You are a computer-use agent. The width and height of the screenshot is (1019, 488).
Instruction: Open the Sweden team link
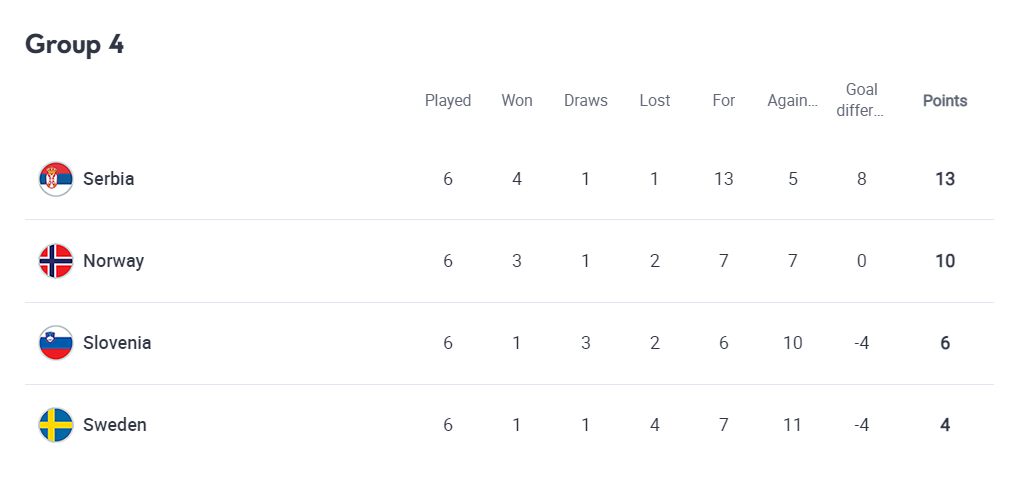[115, 425]
